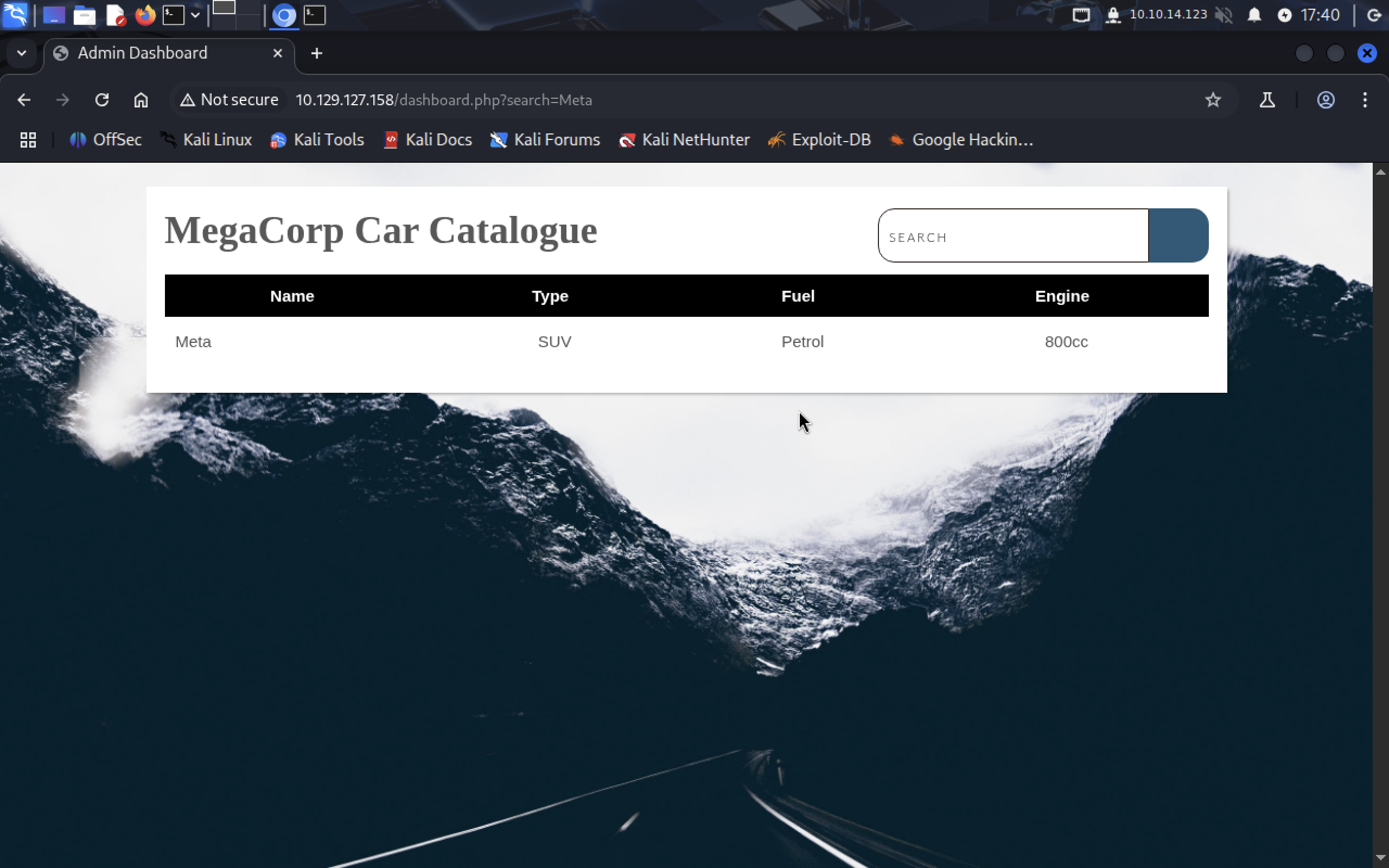
Task: Toggle the muted volume icon
Action: click(1224, 15)
